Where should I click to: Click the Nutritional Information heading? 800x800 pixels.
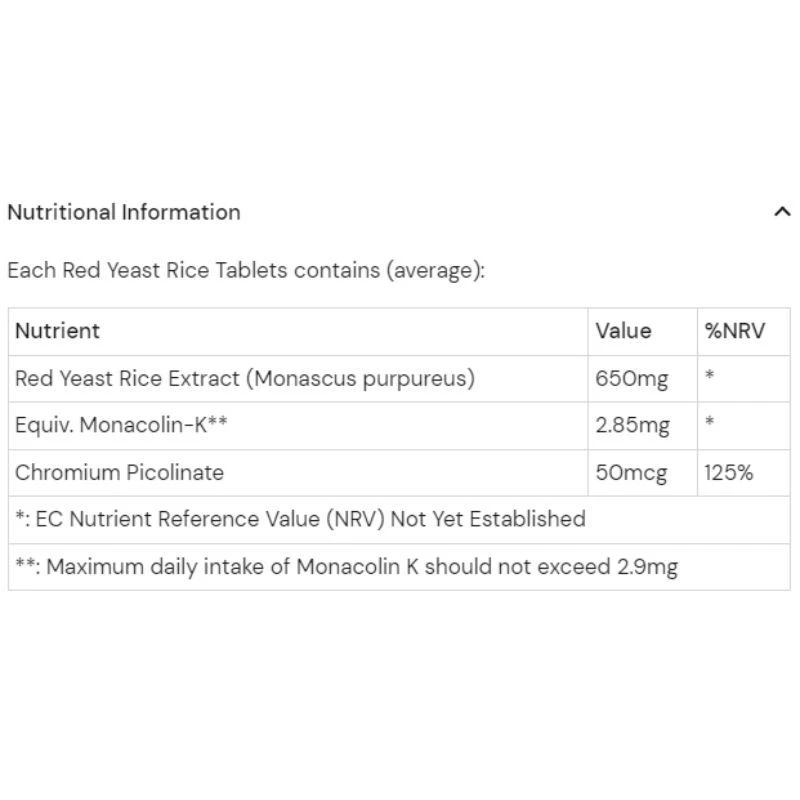click(123, 212)
